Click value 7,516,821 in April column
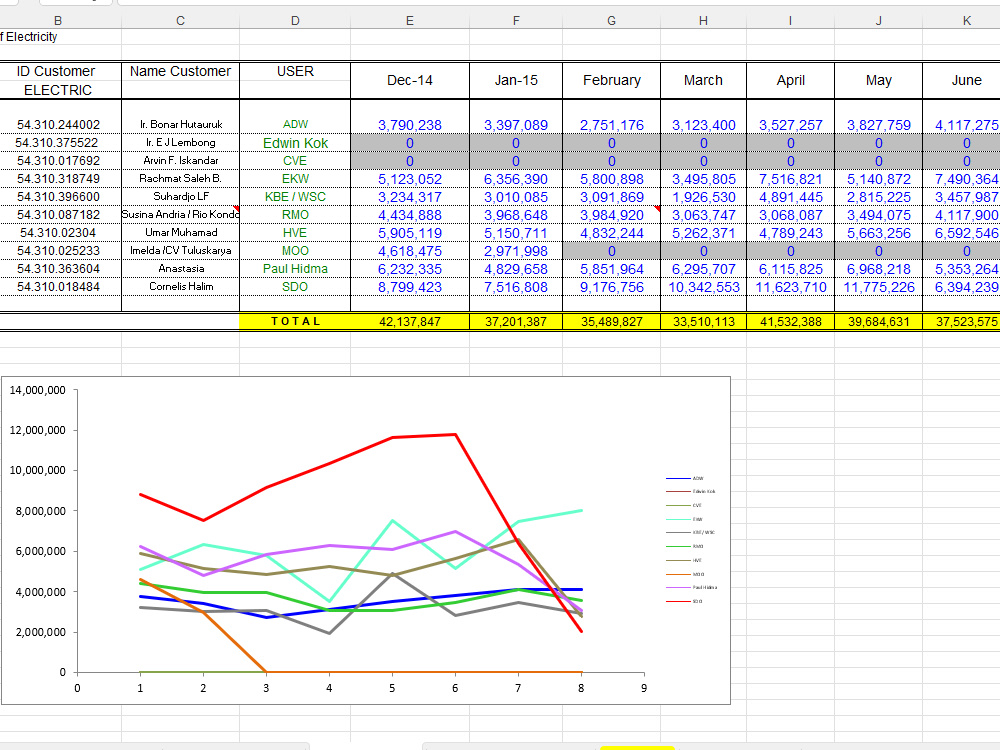The height and width of the screenshot is (750, 1000). click(x=790, y=179)
